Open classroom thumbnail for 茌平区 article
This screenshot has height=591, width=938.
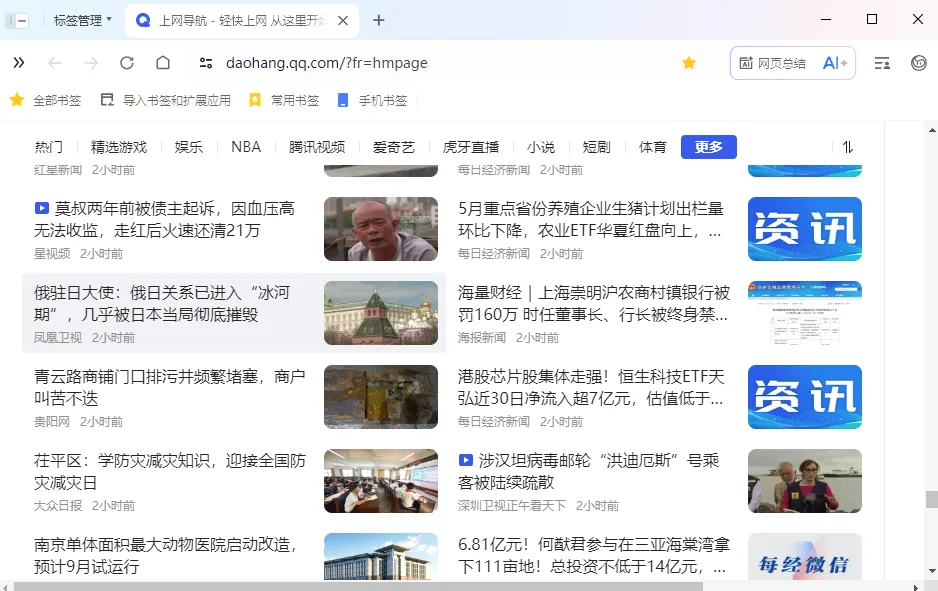coord(381,481)
